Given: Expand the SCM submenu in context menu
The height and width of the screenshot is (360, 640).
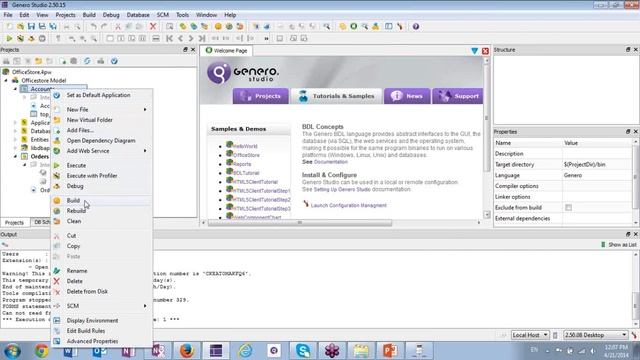Looking at the screenshot, I should point(102,306).
